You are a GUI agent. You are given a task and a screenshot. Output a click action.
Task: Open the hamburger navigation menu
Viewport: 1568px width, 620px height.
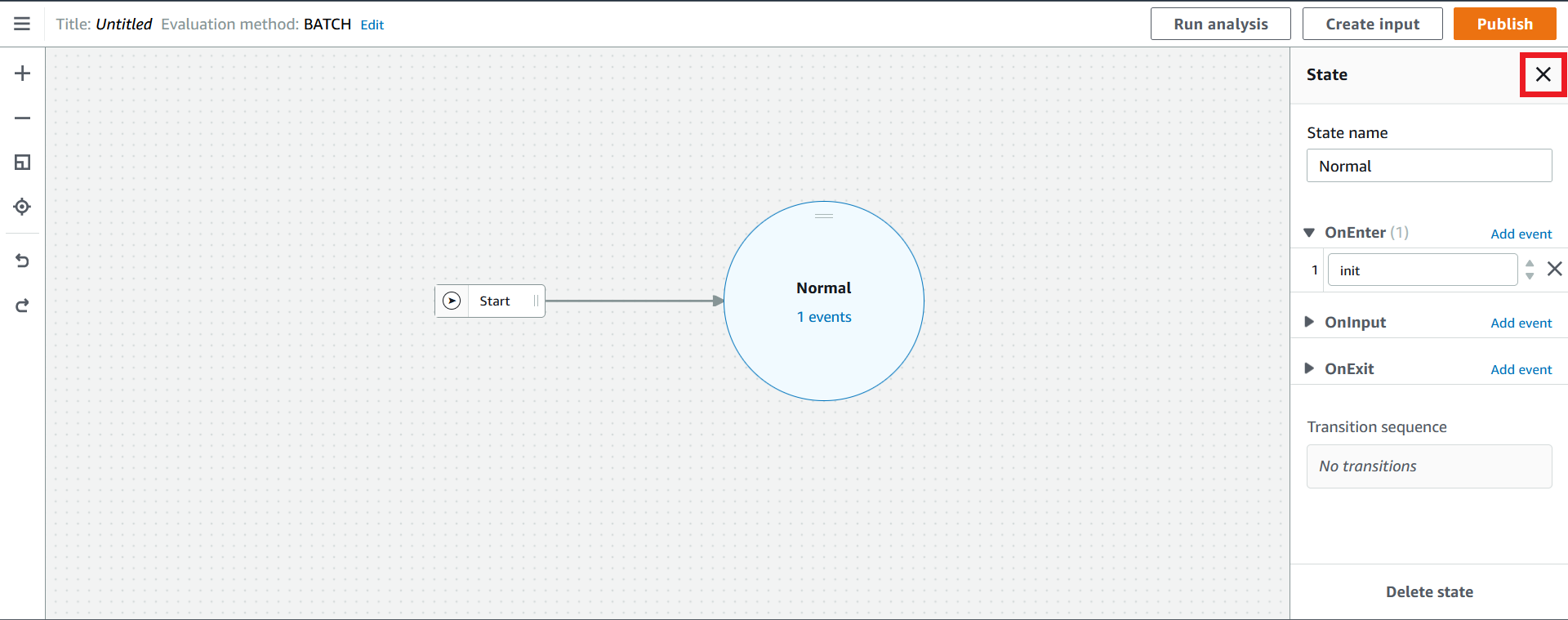pos(22,24)
